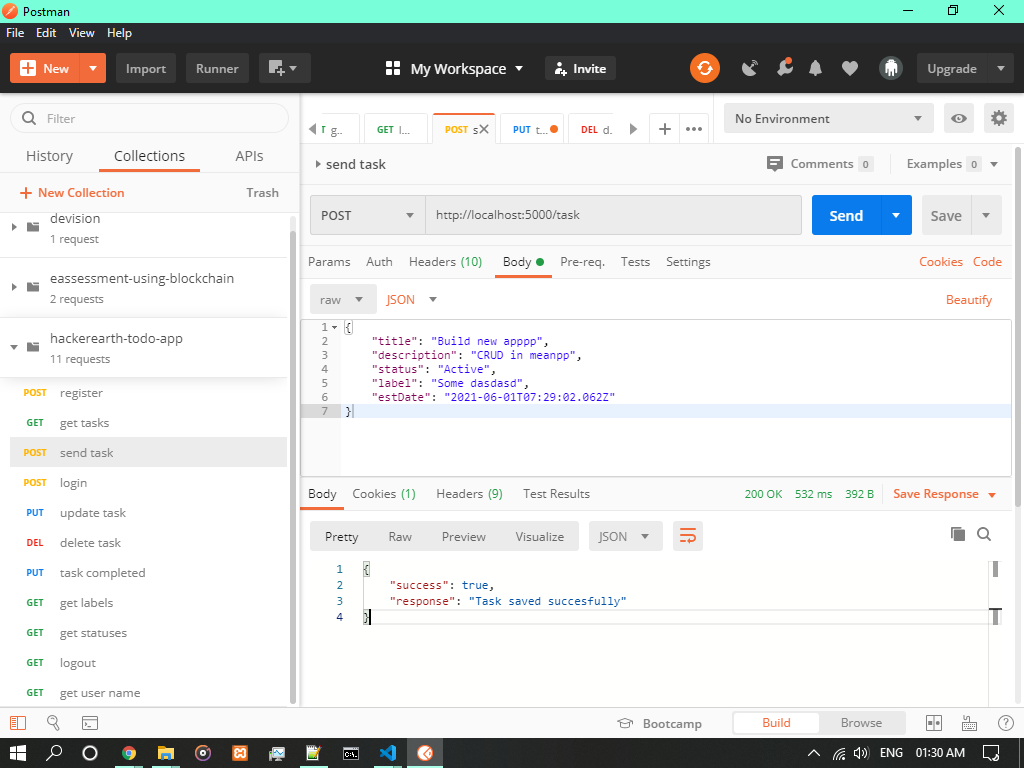Open the raw body type dropdown
The height and width of the screenshot is (768, 1024).
344,299
